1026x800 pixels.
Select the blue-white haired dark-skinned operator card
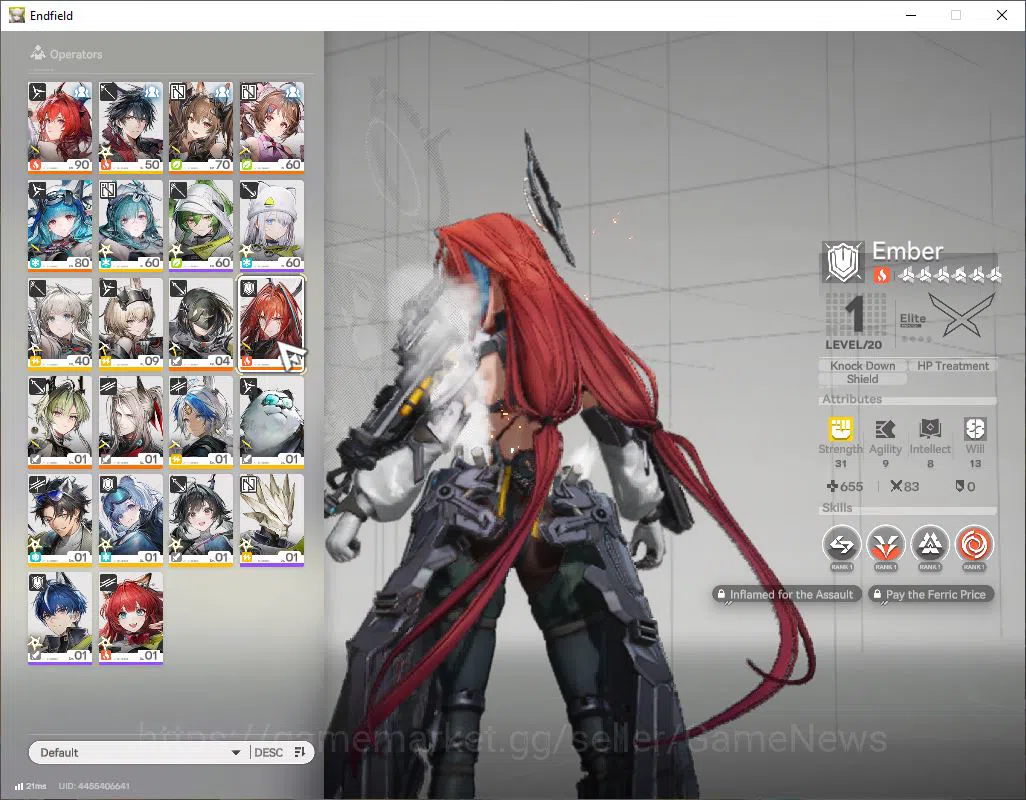[201, 422]
